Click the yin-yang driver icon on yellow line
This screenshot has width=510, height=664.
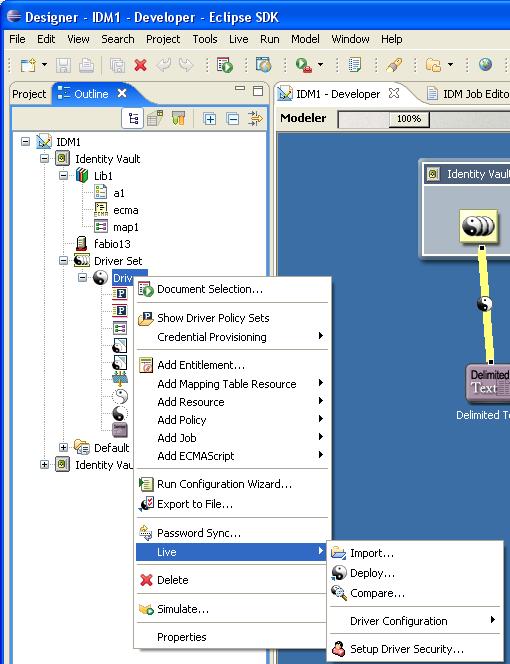tap(485, 304)
